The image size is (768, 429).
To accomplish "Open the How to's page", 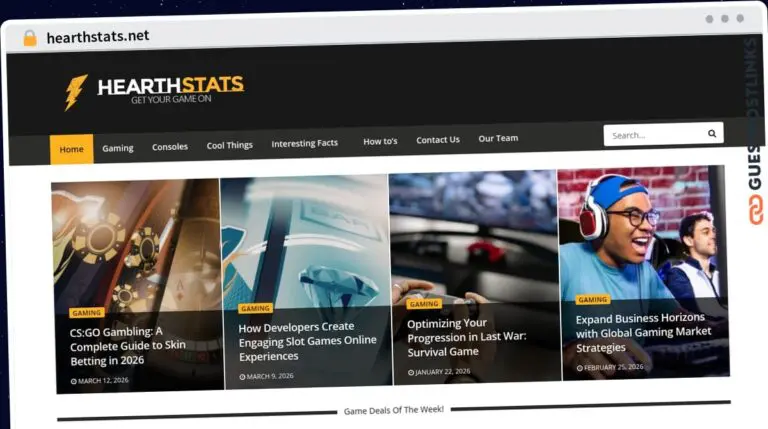I will coord(380,141).
